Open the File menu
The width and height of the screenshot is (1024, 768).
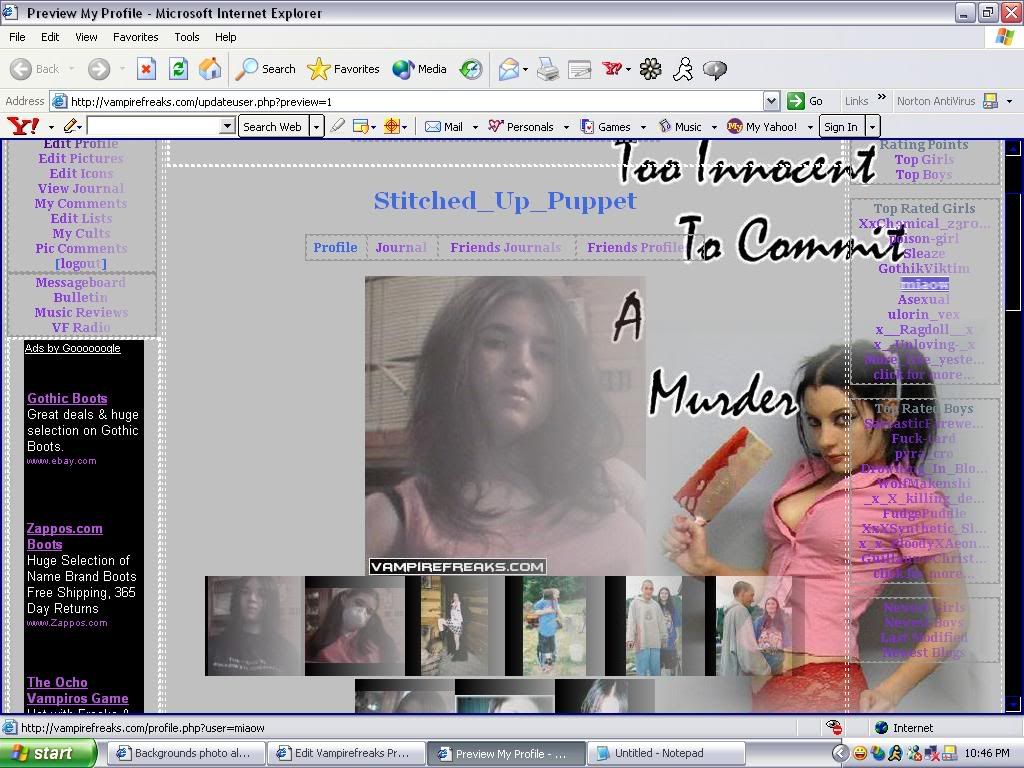coord(17,37)
